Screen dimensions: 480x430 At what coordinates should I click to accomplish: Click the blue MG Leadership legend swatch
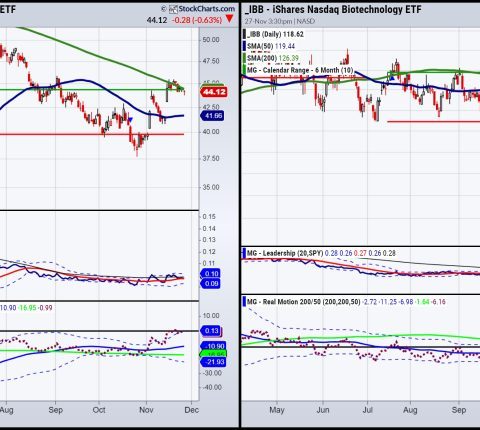click(245, 253)
